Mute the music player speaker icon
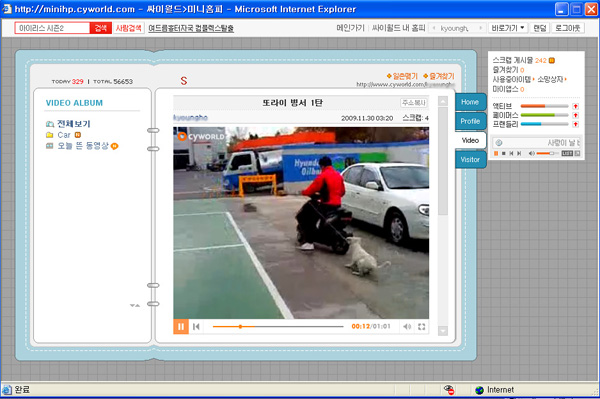This screenshot has height=399, width=600. click(532, 153)
